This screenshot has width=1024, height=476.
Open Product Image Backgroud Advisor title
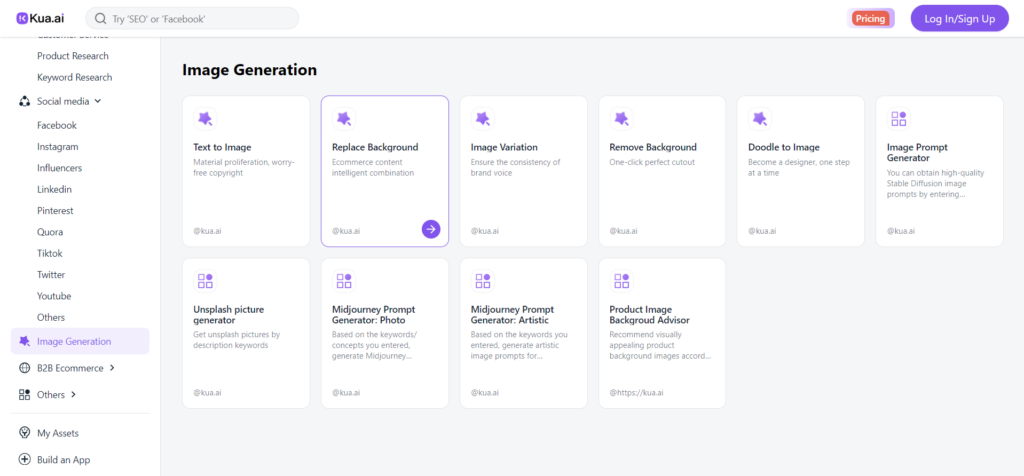(649, 315)
